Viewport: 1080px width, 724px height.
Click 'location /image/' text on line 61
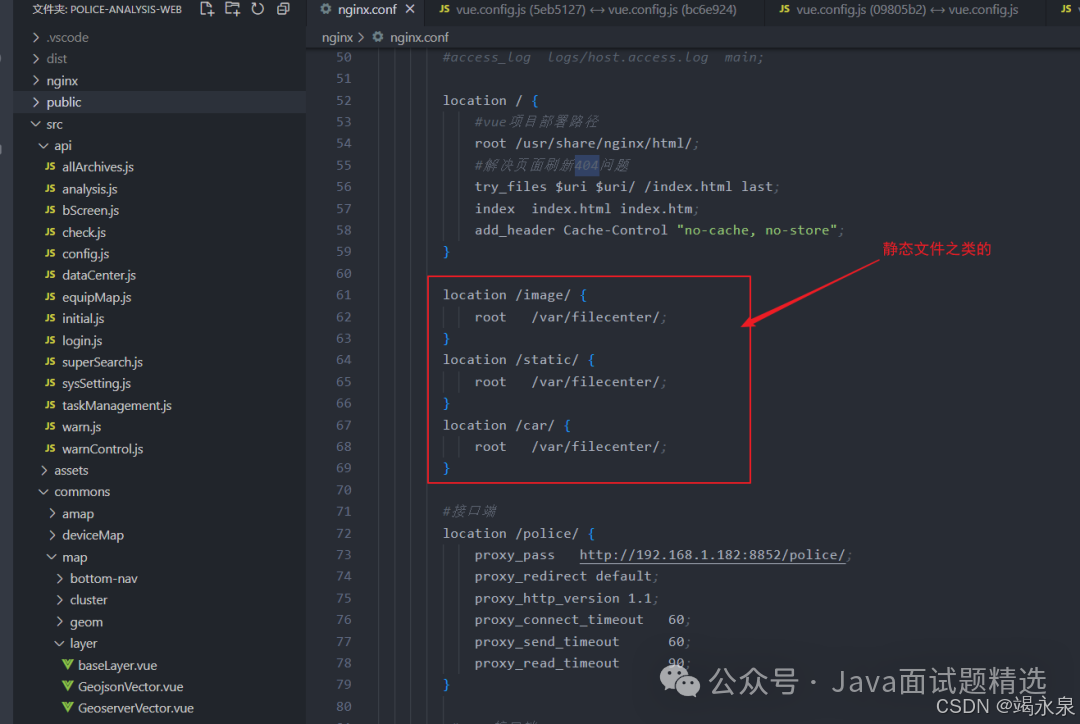coord(507,295)
